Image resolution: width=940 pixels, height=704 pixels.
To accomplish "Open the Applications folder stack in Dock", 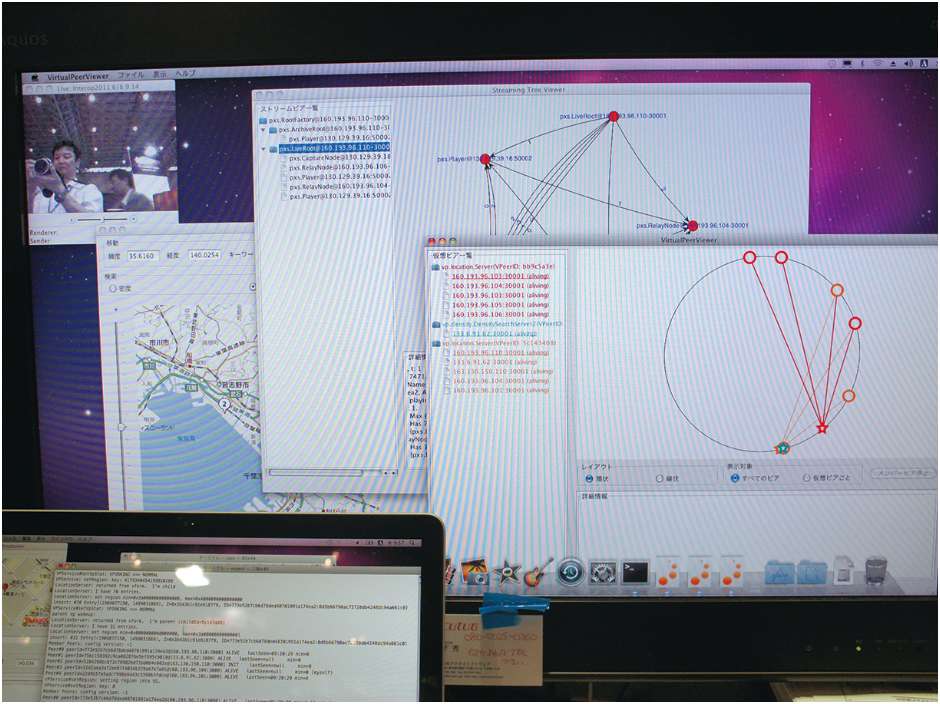I will click(x=780, y=573).
